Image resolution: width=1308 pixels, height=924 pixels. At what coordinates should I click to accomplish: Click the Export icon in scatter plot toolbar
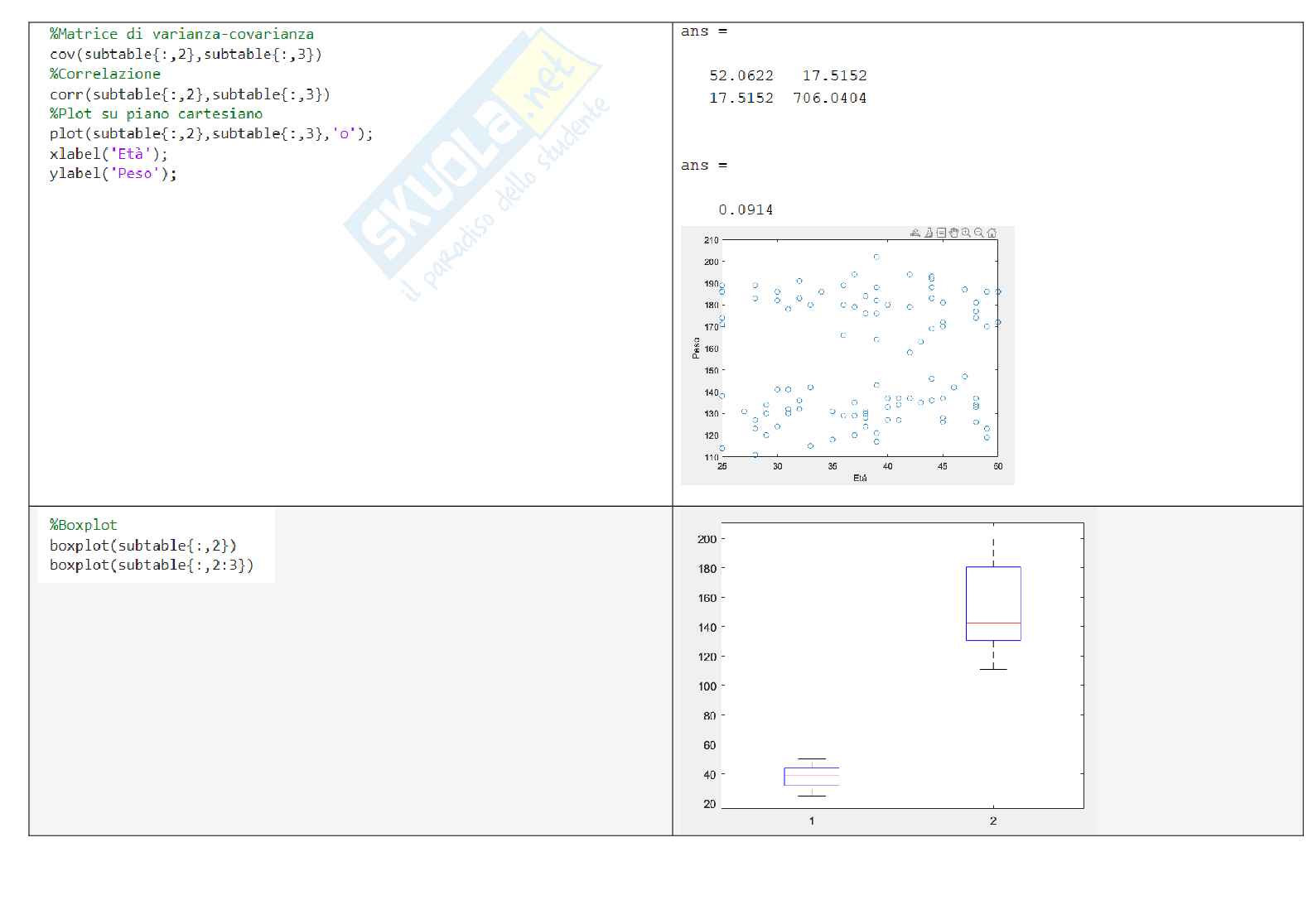915,233
